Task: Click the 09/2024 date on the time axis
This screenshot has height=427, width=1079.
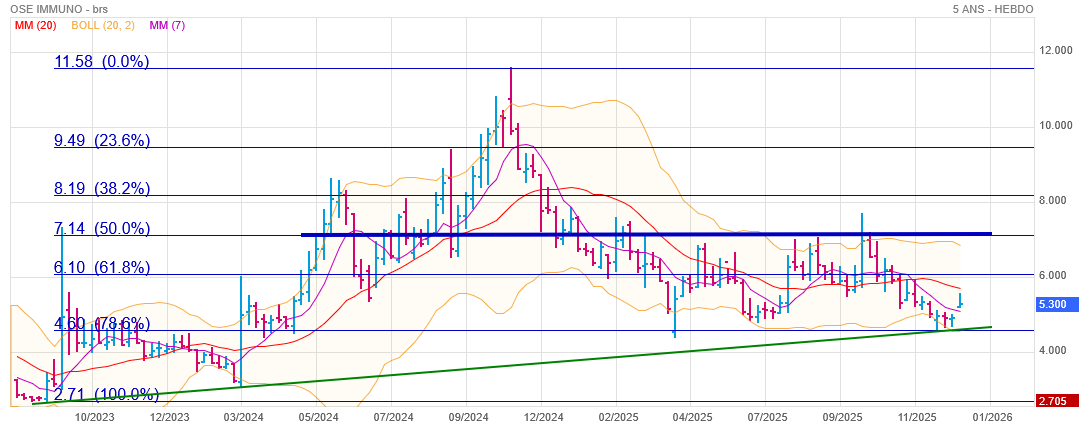Action: (467, 417)
